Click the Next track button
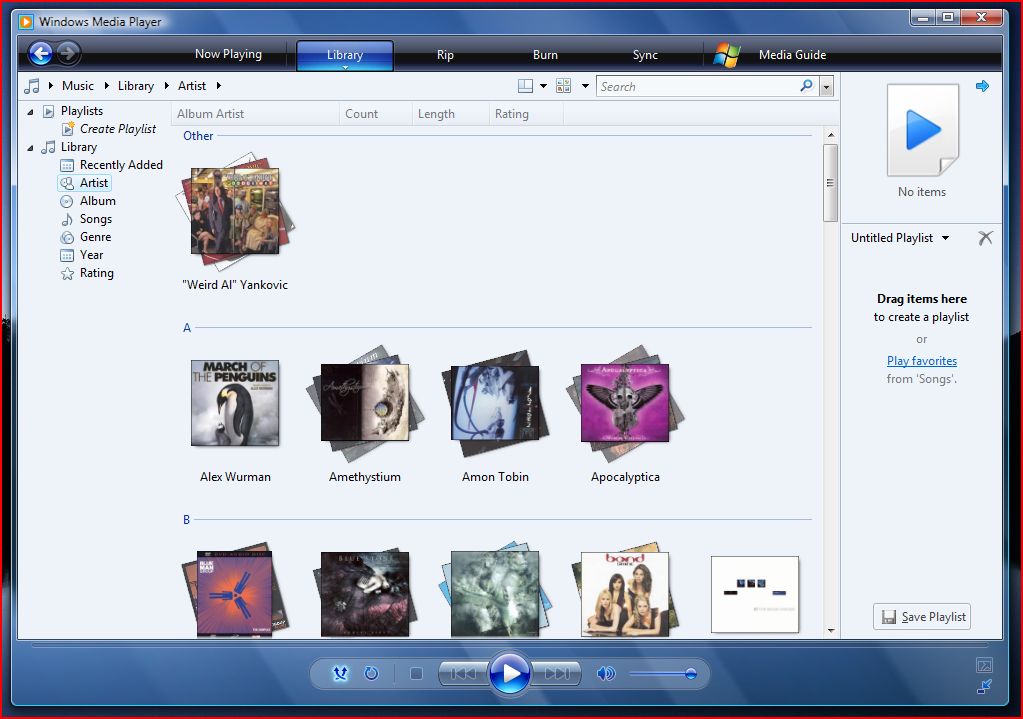 tap(557, 673)
